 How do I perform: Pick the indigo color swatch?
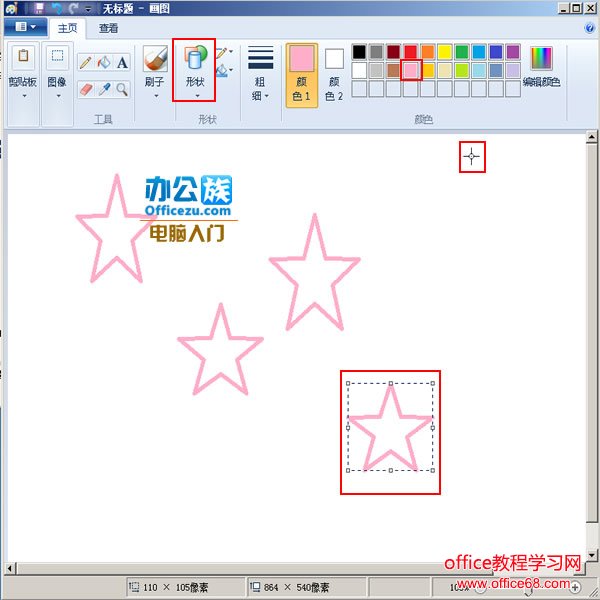(496, 52)
